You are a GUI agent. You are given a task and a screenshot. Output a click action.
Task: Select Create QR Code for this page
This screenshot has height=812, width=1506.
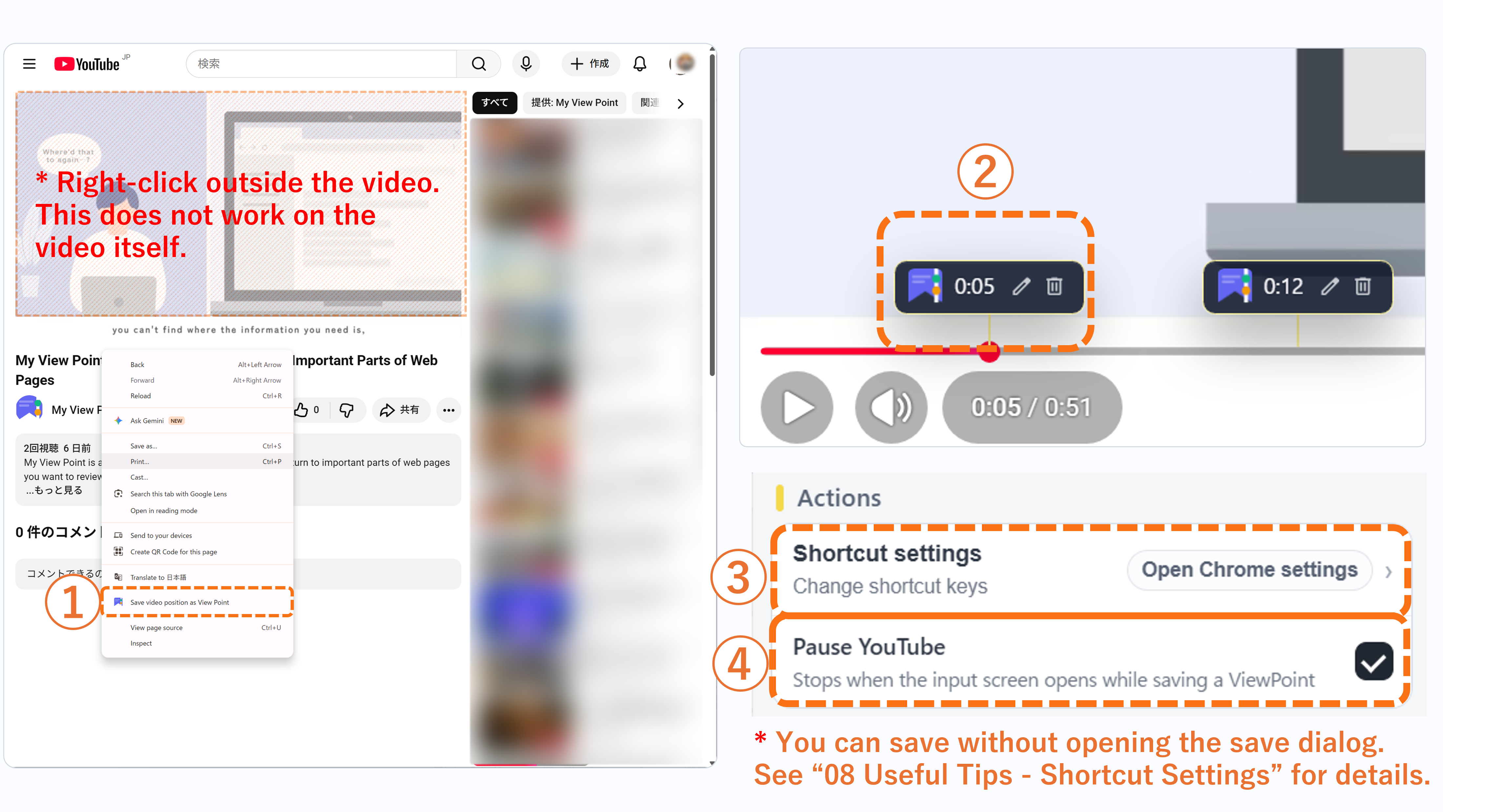(198, 551)
